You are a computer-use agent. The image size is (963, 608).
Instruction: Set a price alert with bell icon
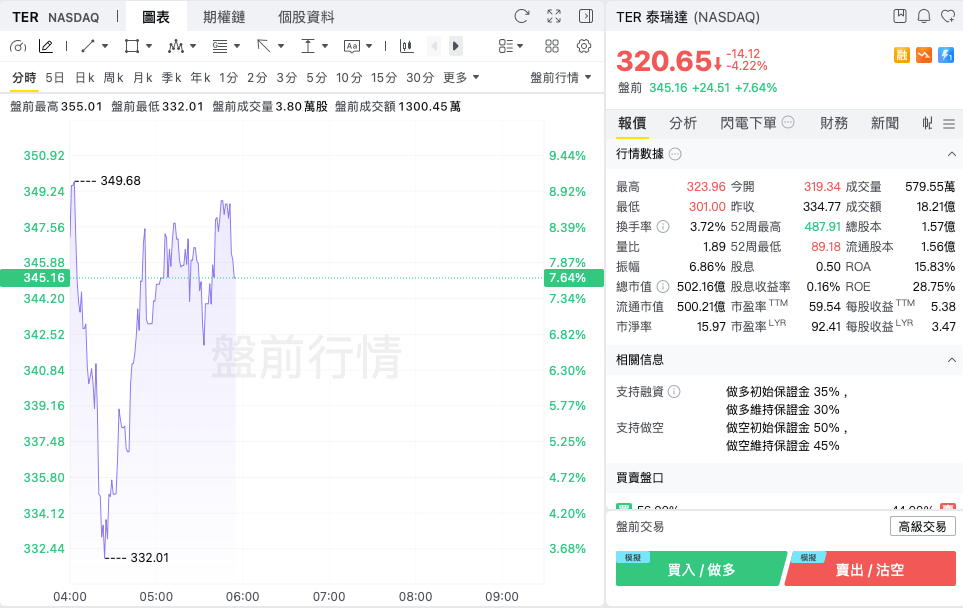[924, 16]
